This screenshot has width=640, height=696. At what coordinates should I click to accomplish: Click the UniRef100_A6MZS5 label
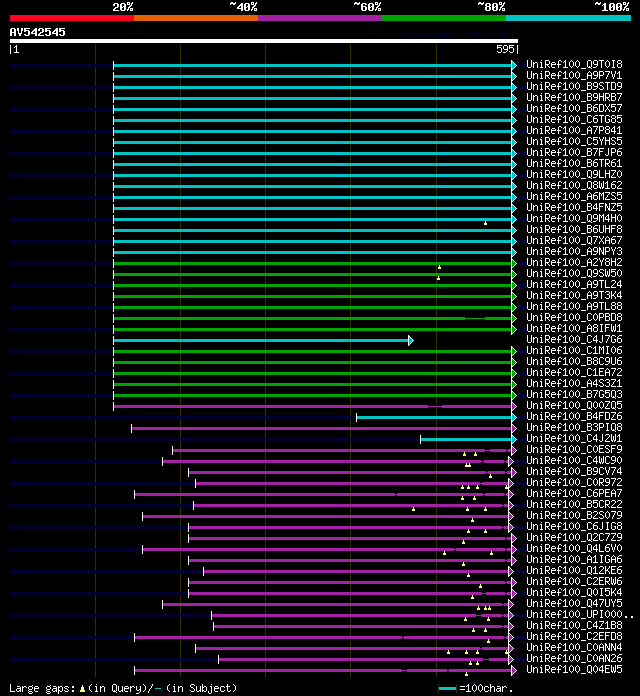pyautogui.click(x=574, y=197)
